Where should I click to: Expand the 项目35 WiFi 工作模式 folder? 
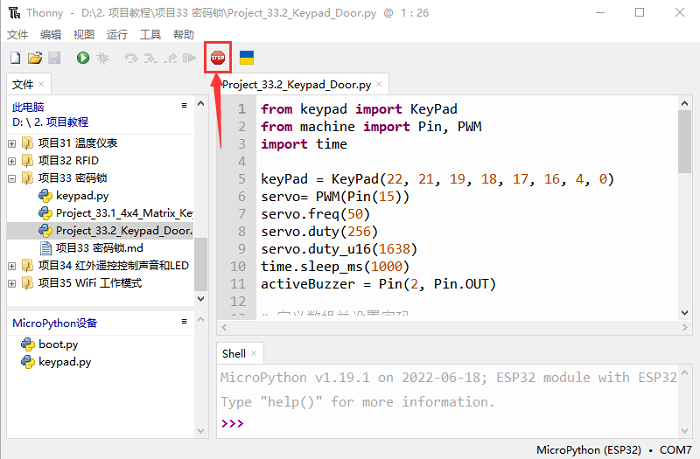[x=12, y=283]
